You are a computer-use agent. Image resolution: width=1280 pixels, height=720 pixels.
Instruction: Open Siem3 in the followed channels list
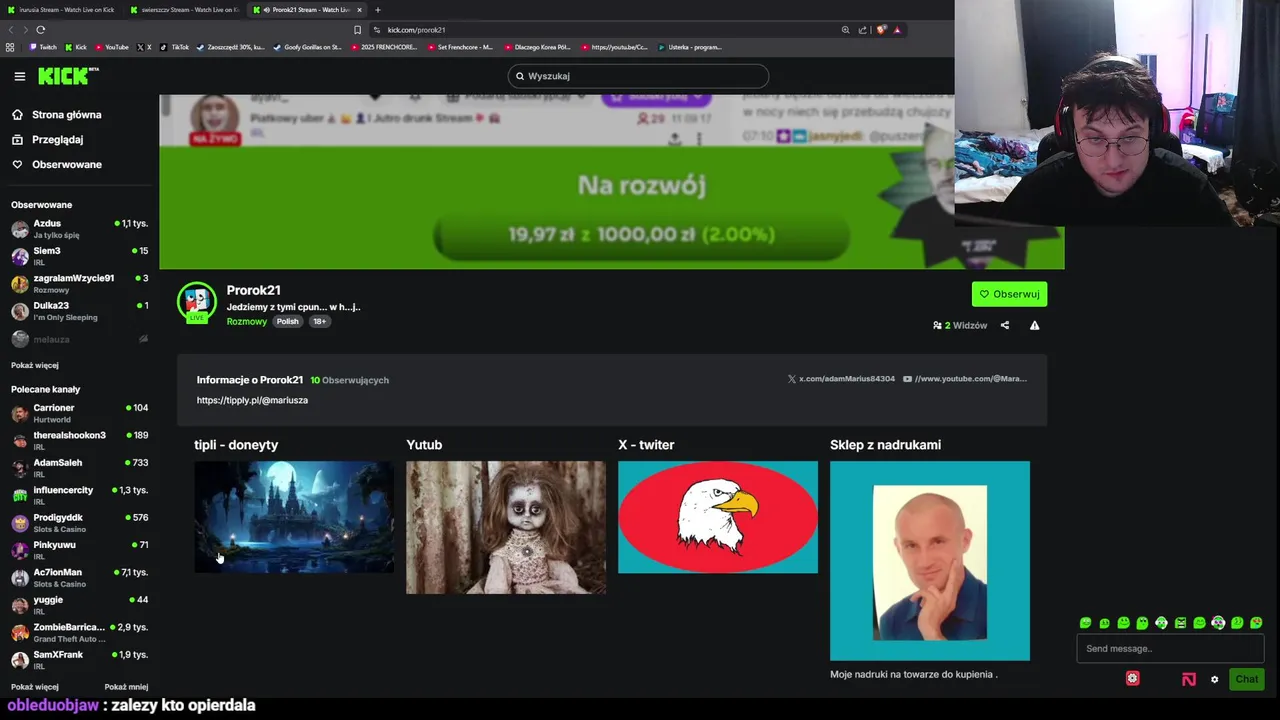(x=79, y=256)
